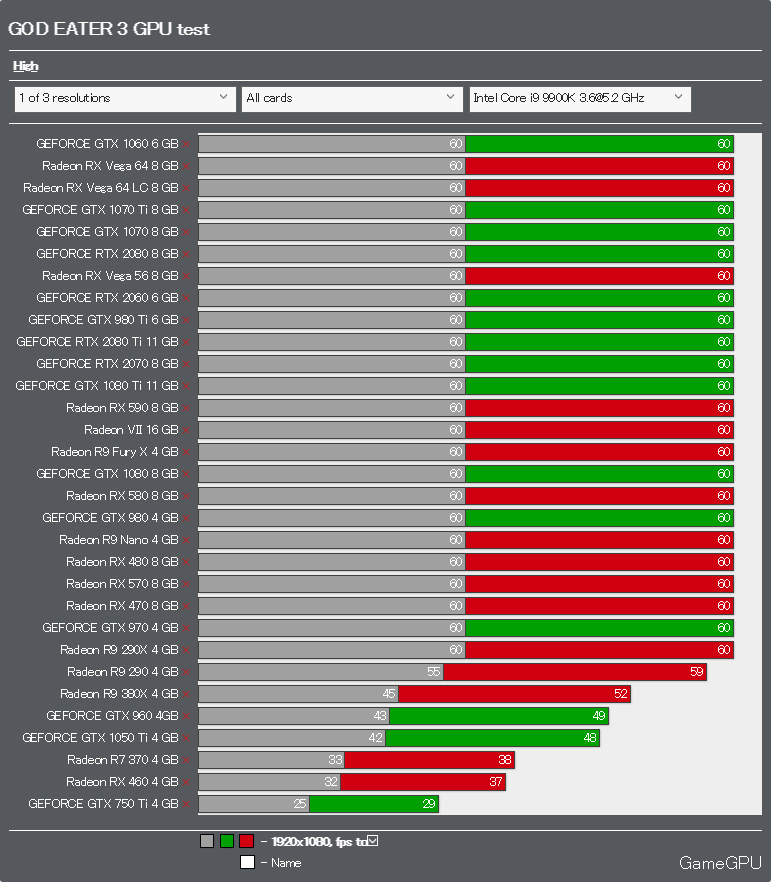Viewport: 771px width, 882px height.
Task: Remove Radeon VII 16 GB via red X
Action: (x=186, y=430)
